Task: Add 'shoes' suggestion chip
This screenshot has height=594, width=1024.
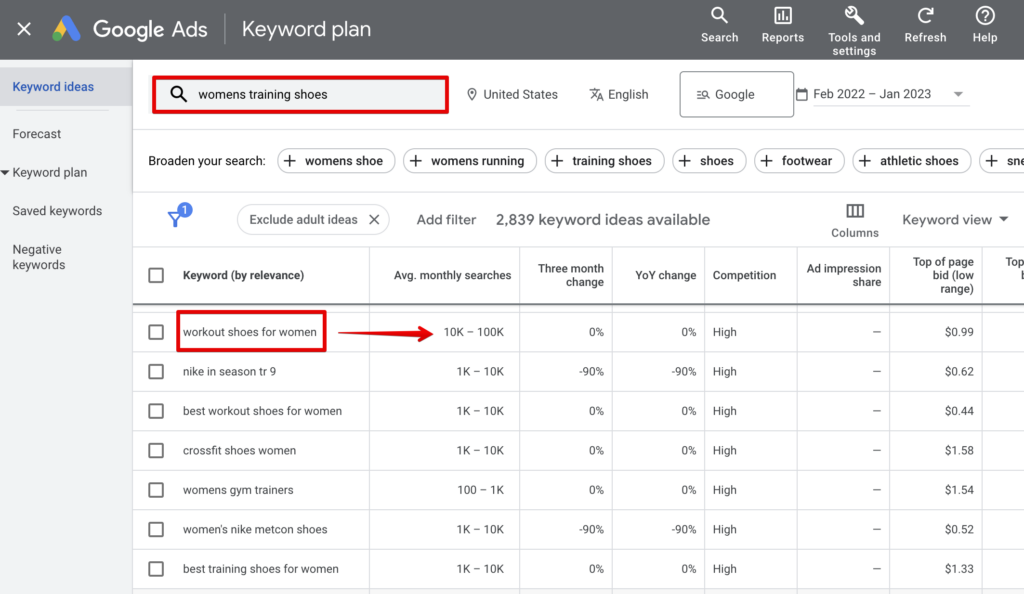Action: pos(709,161)
